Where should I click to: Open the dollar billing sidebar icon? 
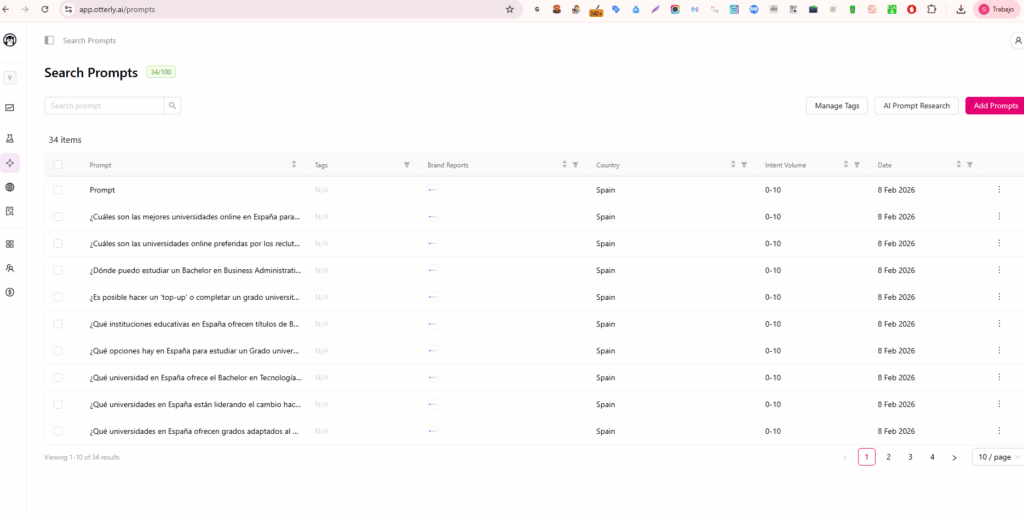[x=10, y=292]
